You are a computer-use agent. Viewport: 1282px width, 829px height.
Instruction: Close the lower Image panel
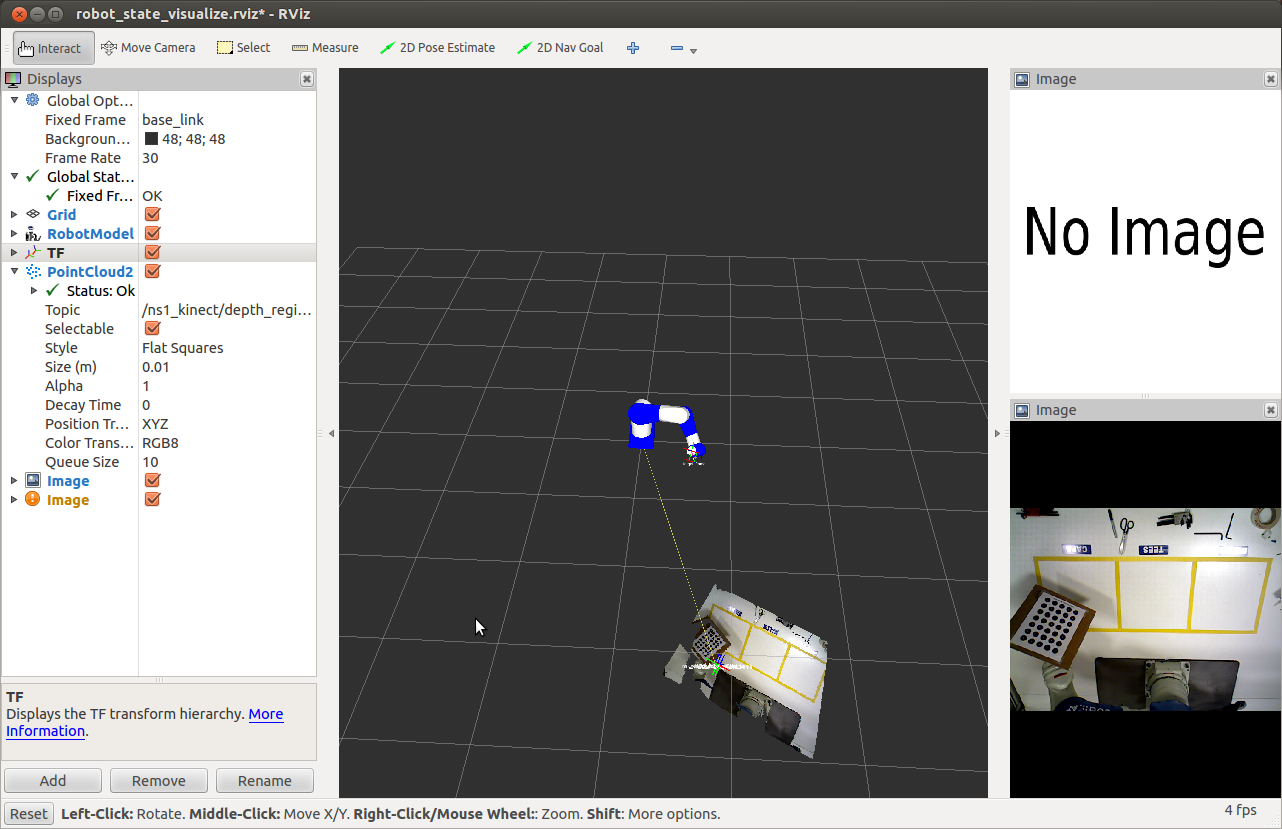(1271, 410)
